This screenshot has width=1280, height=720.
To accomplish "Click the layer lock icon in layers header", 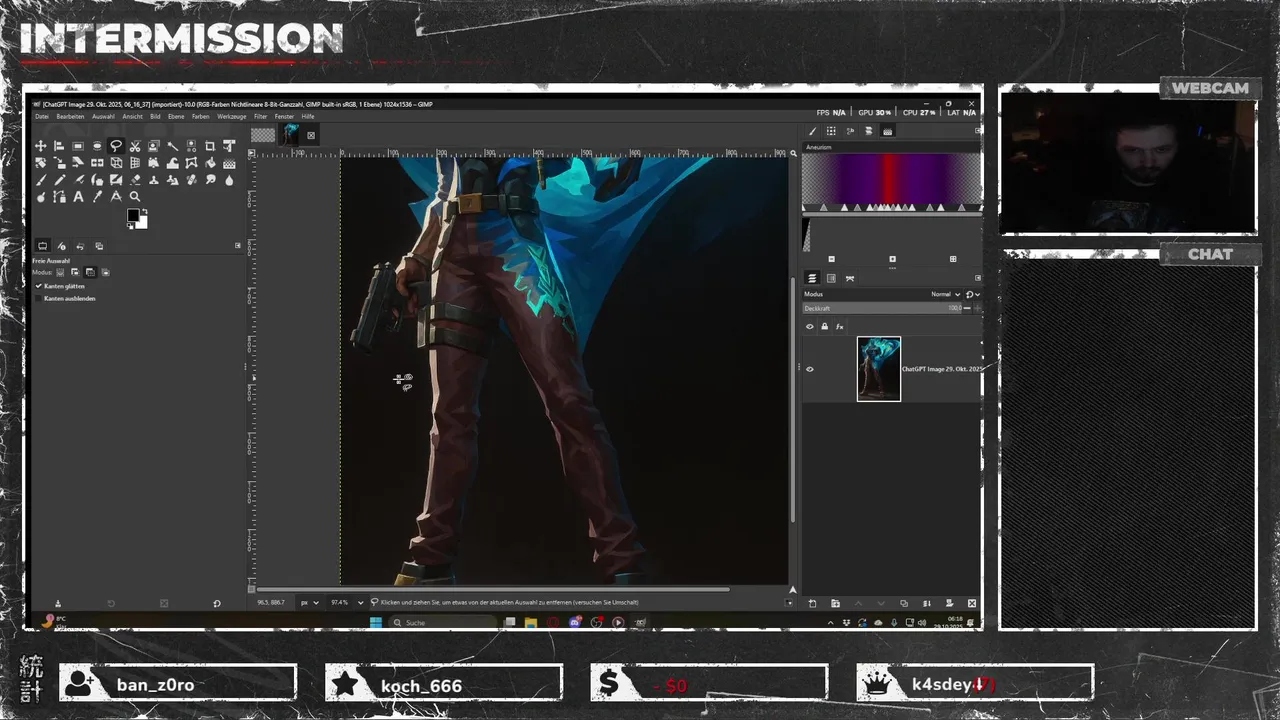I will pos(824,326).
